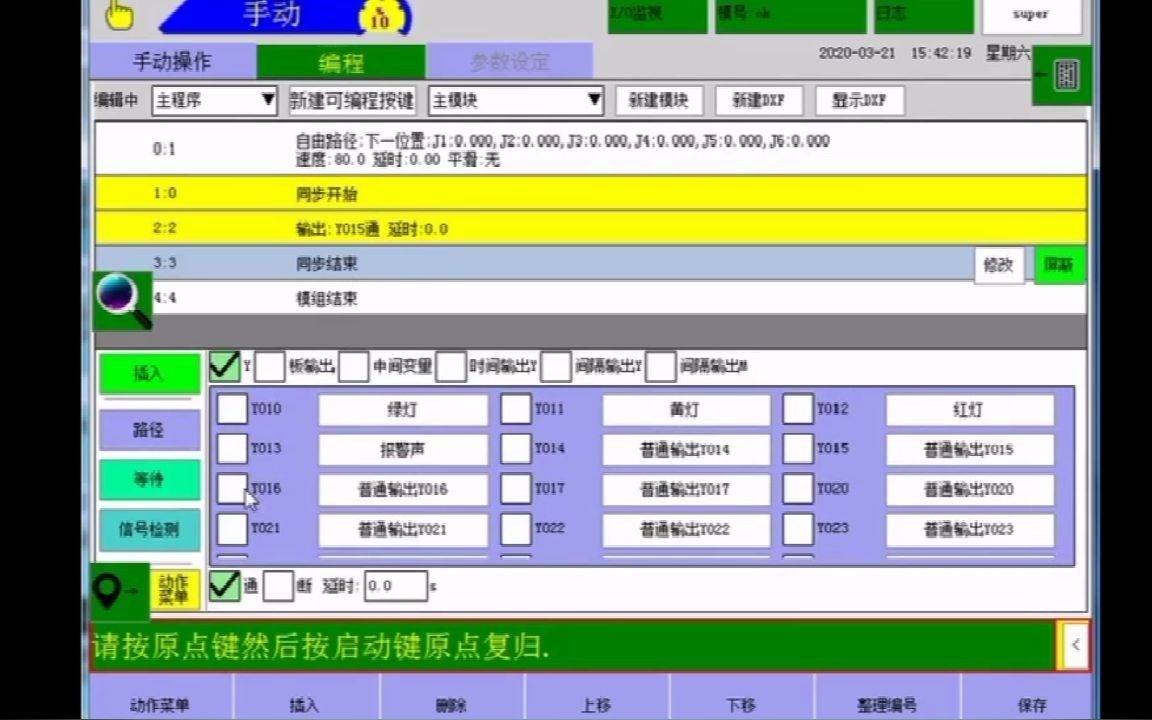Select program row 1:0 同步开始

[591, 193]
